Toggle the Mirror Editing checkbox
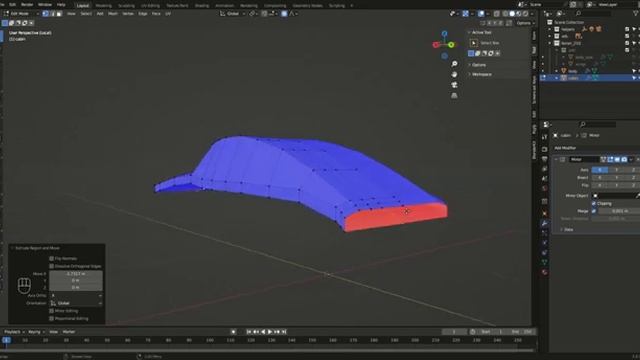640x360 pixels. (51, 311)
